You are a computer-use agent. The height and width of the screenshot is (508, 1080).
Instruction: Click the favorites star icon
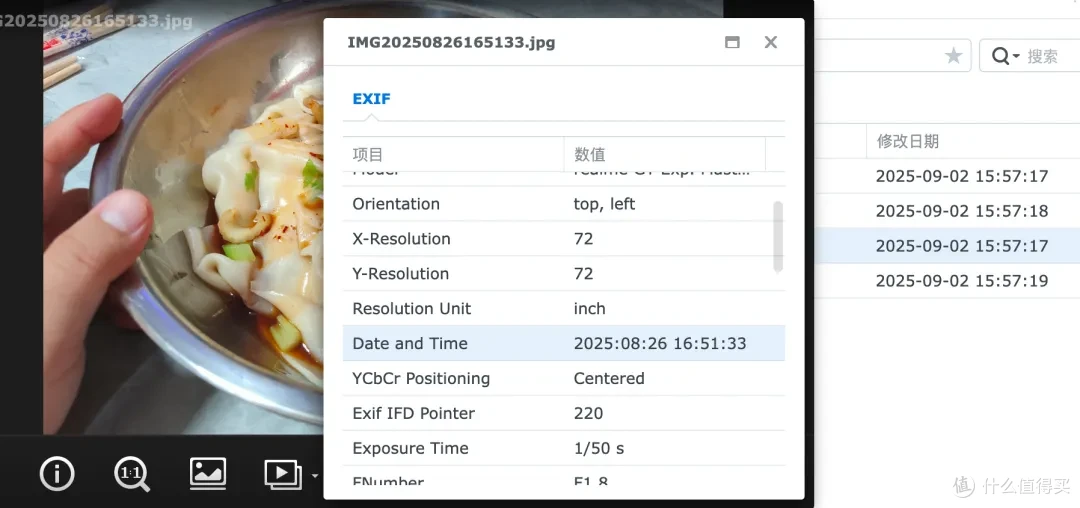pyautogui.click(x=953, y=56)
